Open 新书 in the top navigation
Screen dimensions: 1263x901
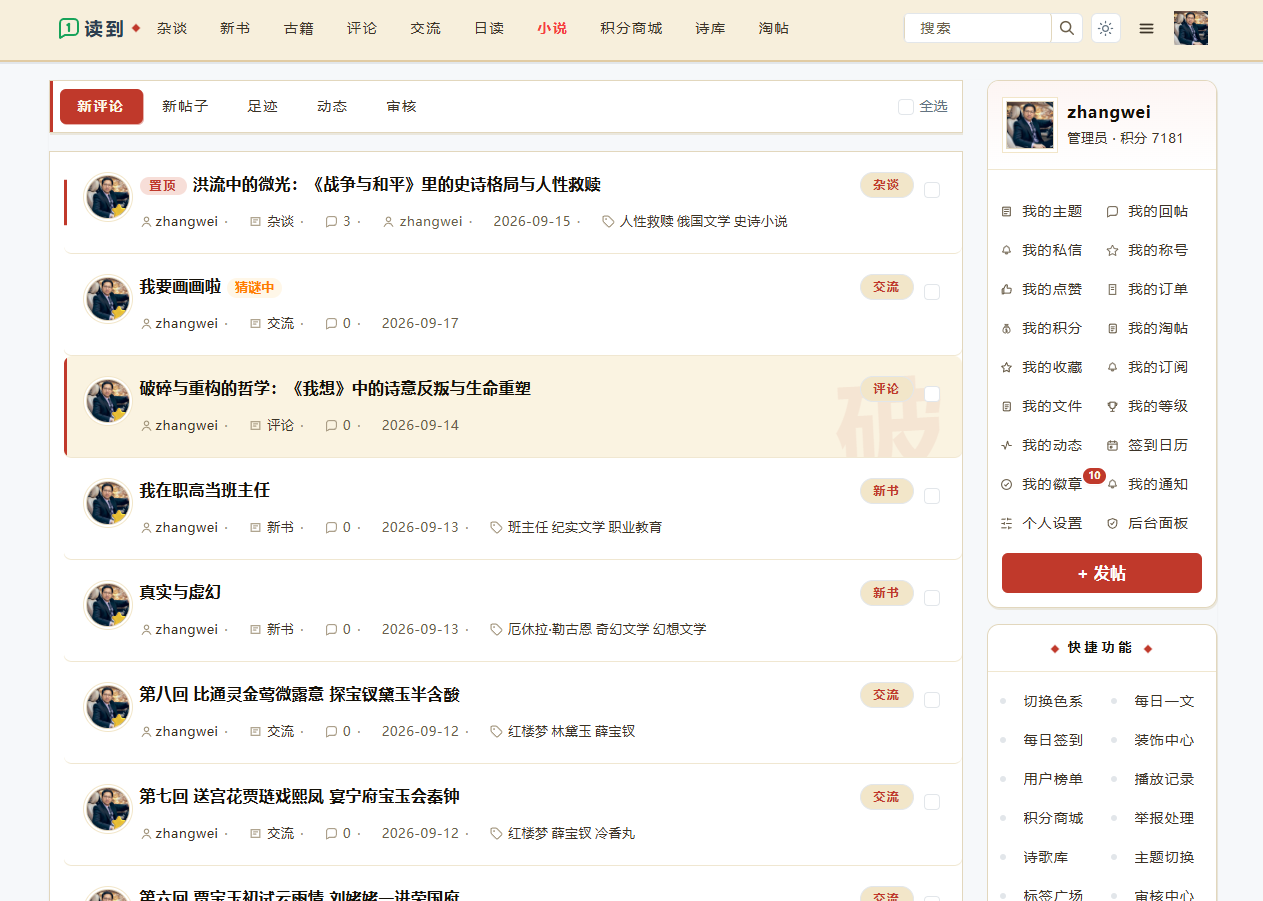point(235,28)
